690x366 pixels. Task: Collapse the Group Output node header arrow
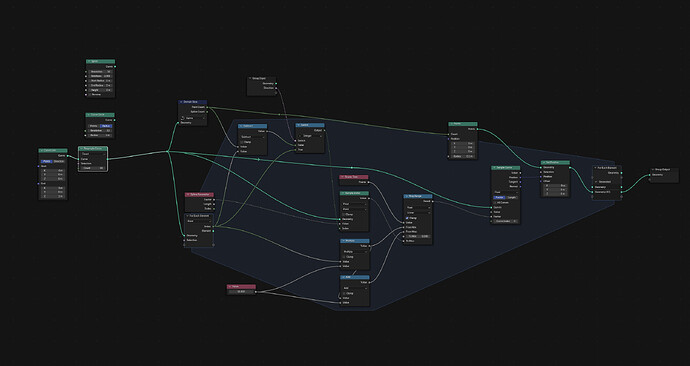653,169
